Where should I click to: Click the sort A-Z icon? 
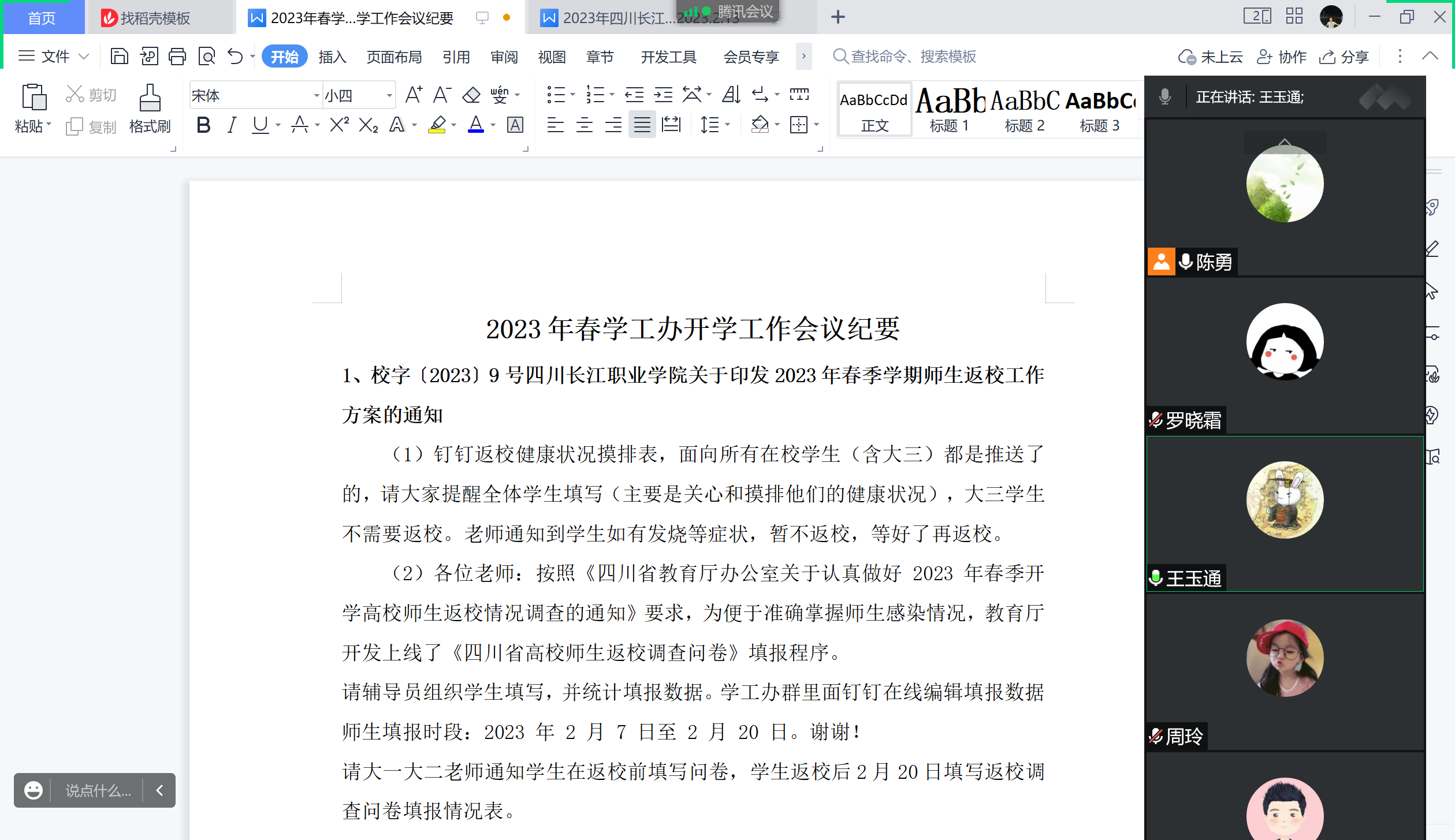click(731, 95)
